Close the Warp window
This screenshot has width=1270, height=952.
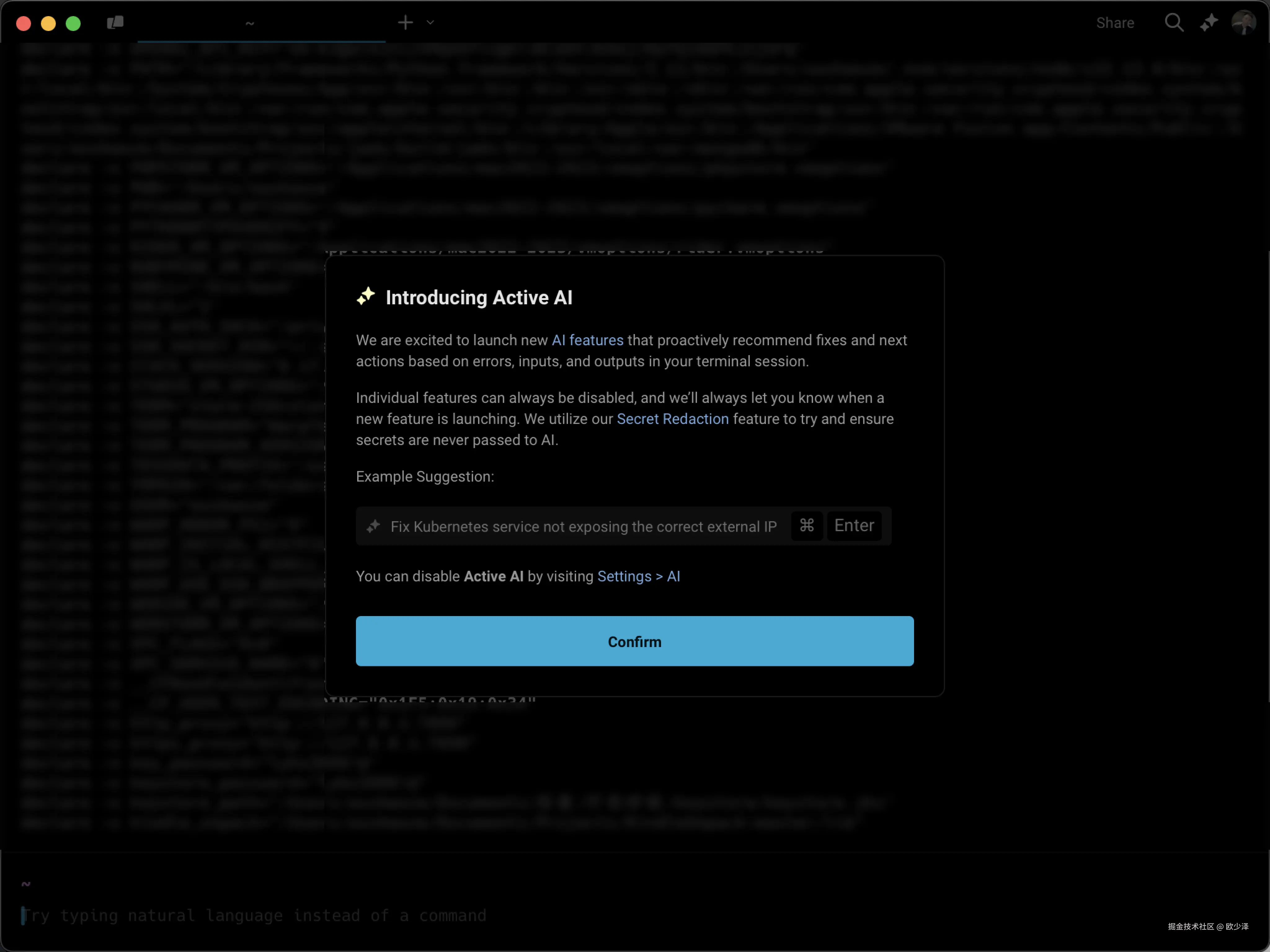pos(24,24)
